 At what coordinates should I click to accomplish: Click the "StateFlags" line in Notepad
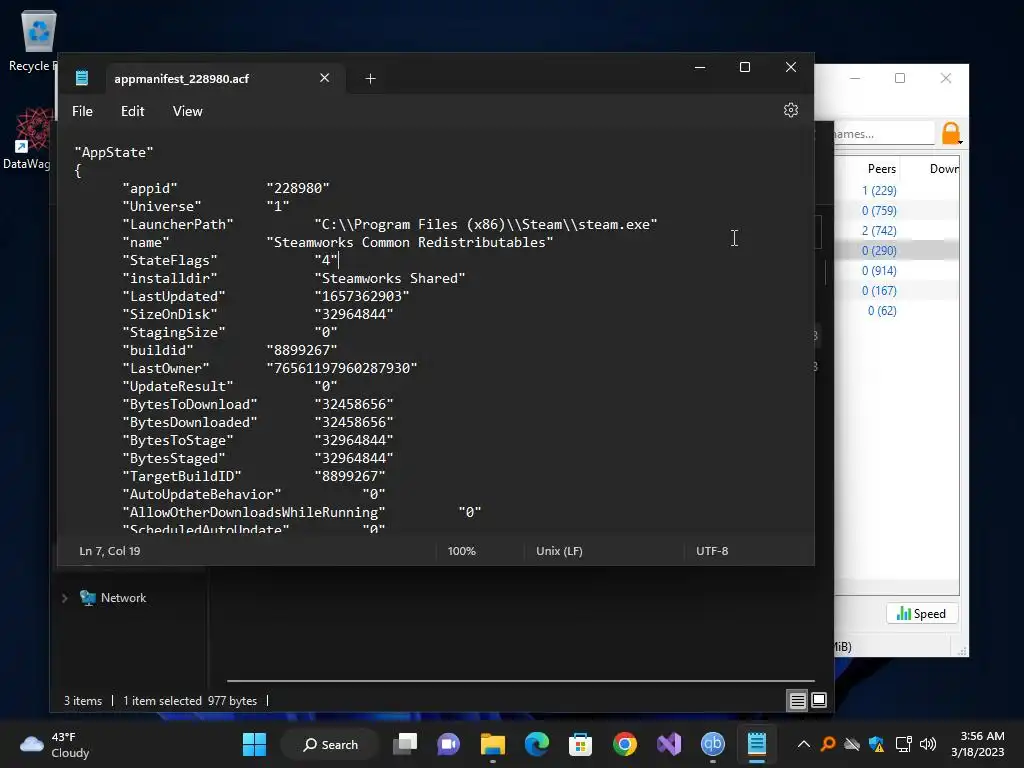tap(230, 261)
